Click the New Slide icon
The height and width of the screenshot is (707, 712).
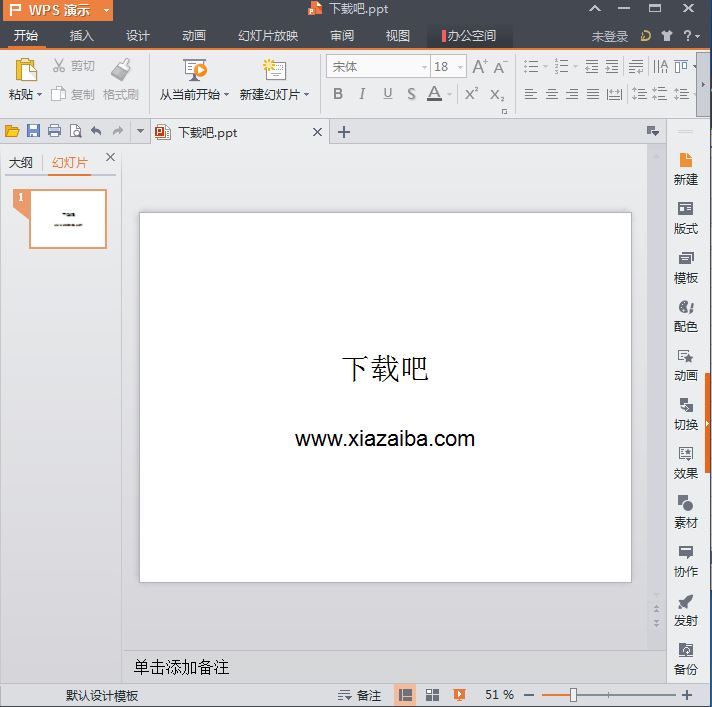pyautogui.click(x=274, y=70)
